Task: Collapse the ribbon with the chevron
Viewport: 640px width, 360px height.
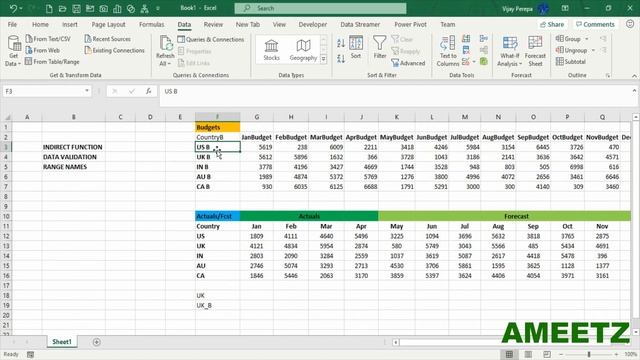Action: point(634,76)
